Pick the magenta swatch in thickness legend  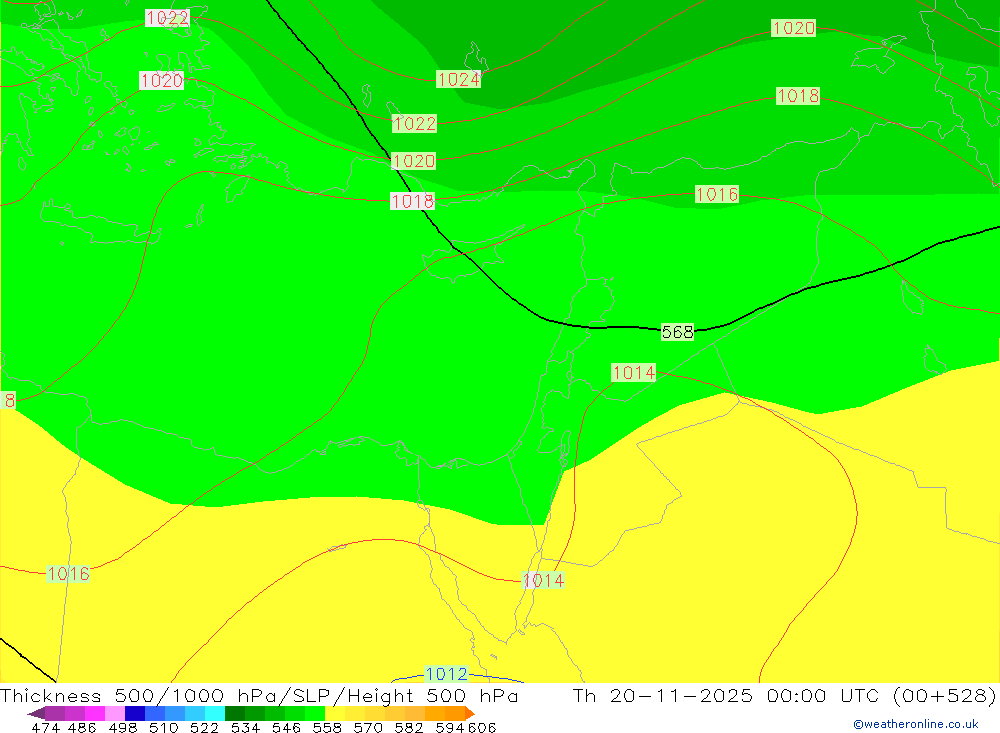pos(93,713)
